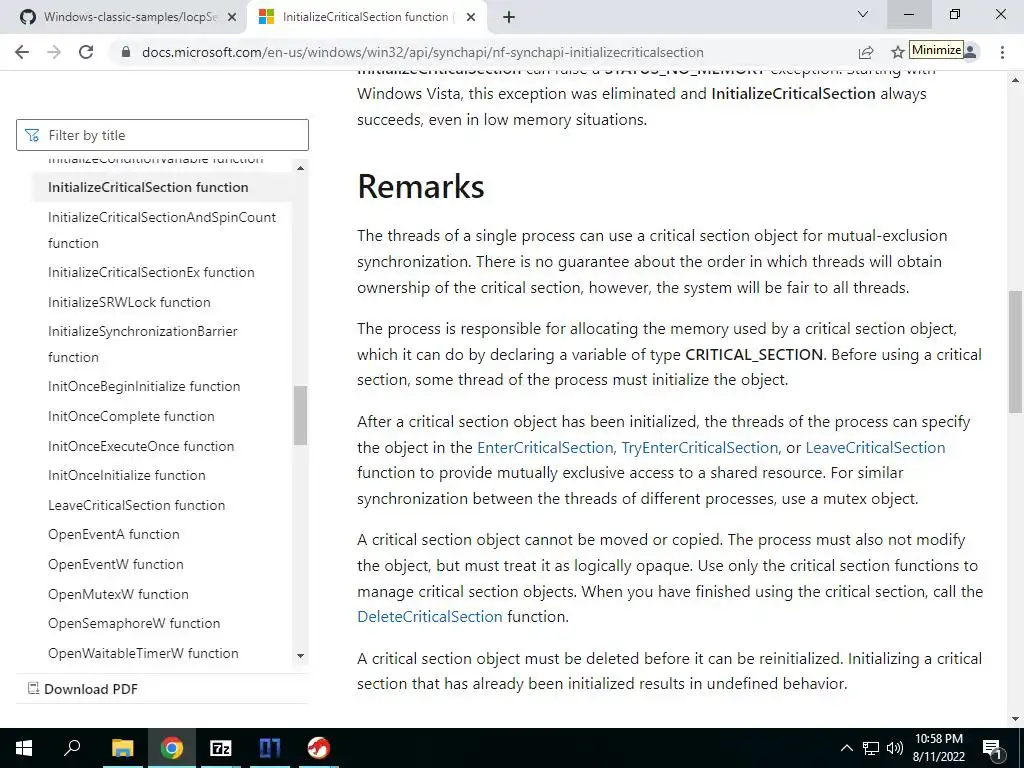The image size is (1024, 768).
Task: Select InitializeCriticalSection function in sidebar
Action: (148, 187)
